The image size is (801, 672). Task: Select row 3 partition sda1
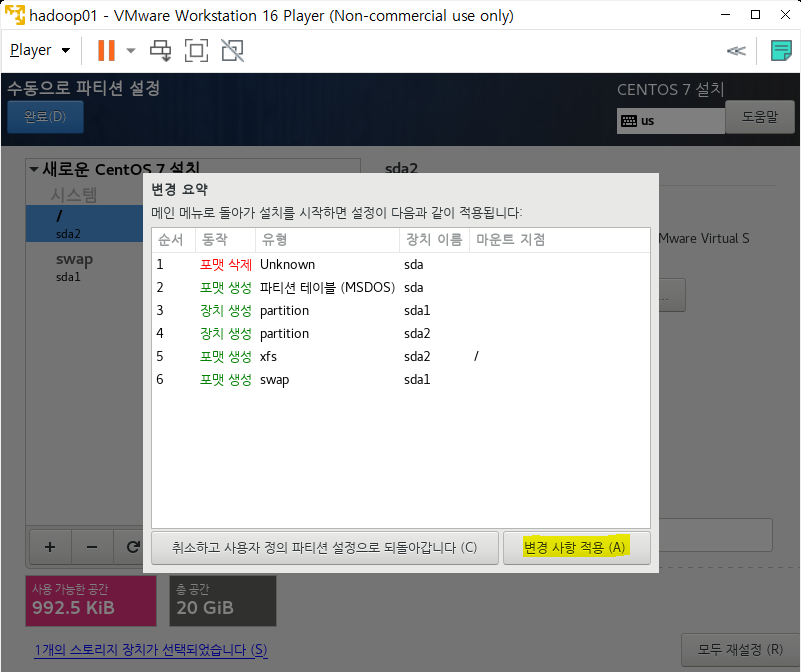click(x=401, y=311)
